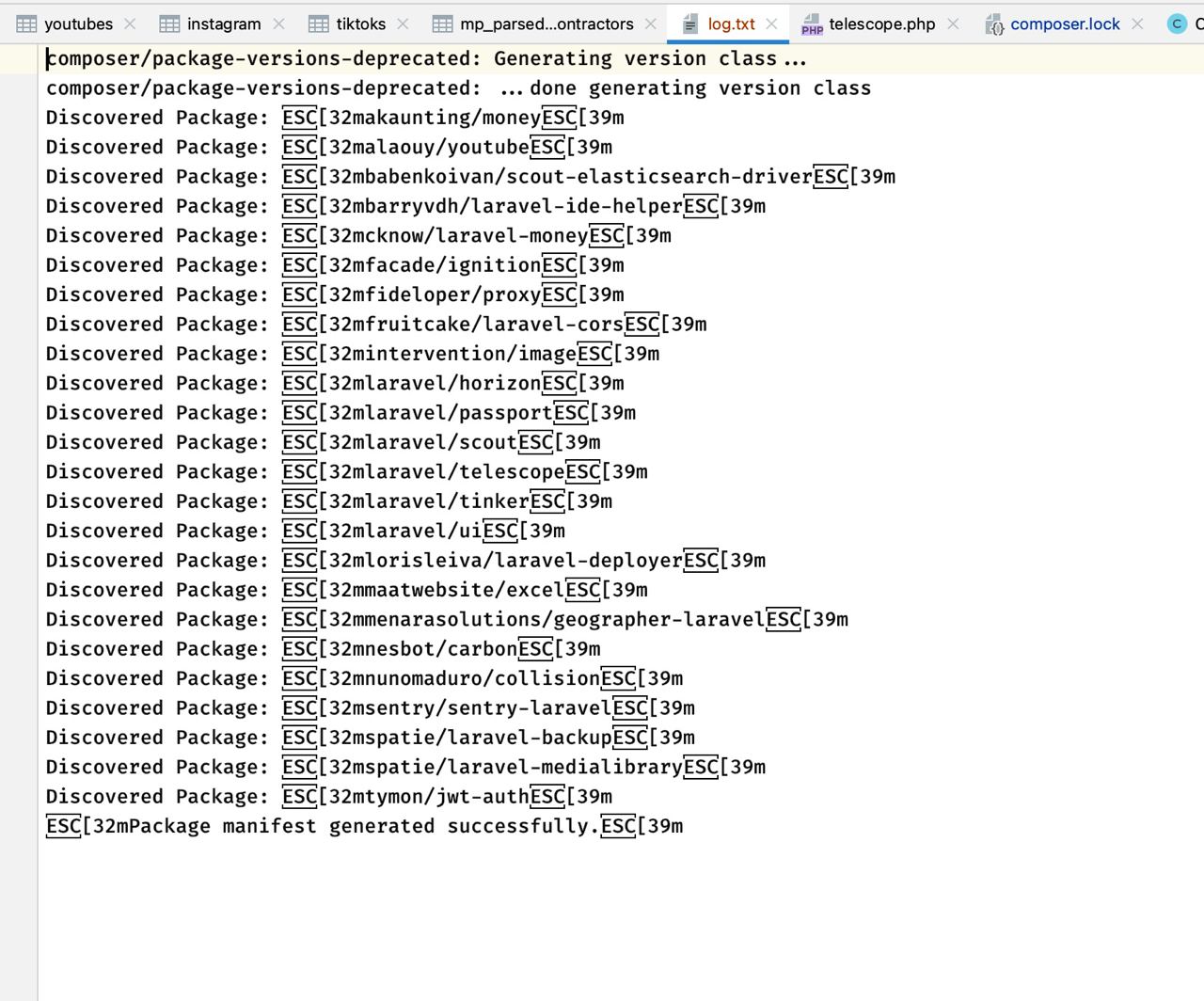Open the mp_parsed...ontractors tab
Viewport: 1204px width, 1001px height.
click(x=547, y=24)
